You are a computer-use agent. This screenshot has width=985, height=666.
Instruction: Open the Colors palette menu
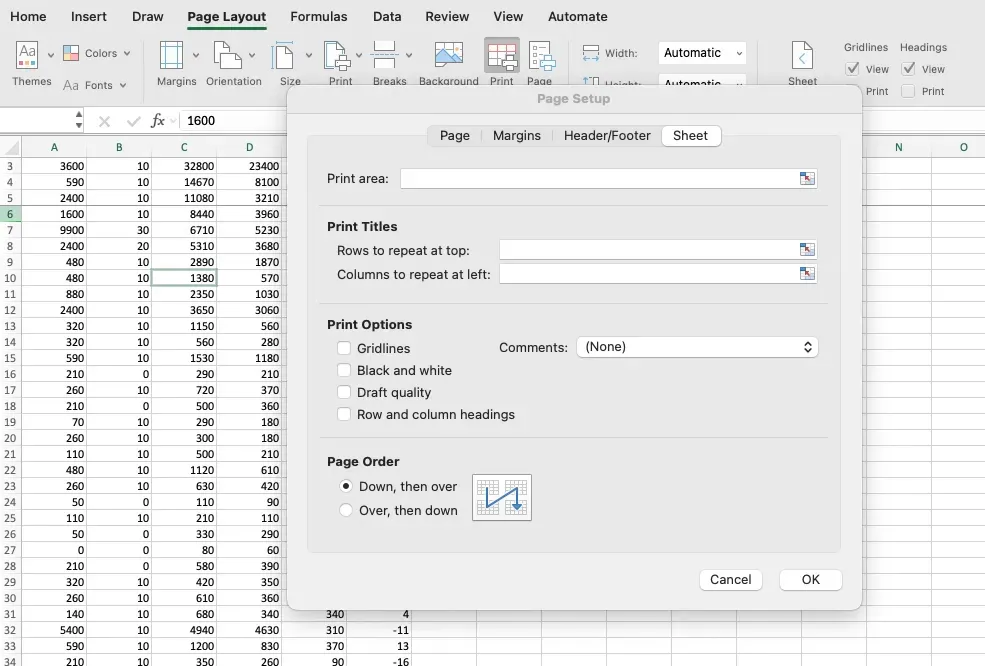[97, 53]
